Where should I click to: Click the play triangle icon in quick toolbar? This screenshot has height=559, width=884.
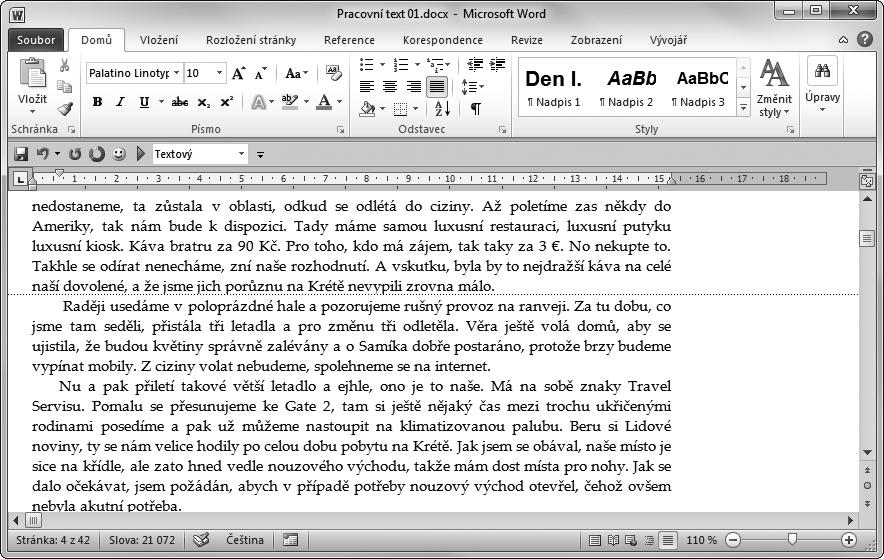[141, 154]
